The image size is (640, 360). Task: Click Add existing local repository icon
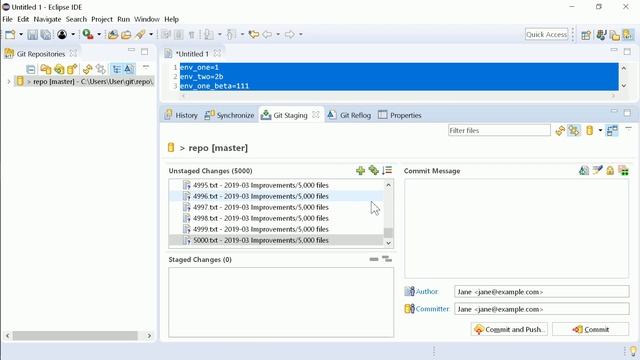tap(46, 69)
